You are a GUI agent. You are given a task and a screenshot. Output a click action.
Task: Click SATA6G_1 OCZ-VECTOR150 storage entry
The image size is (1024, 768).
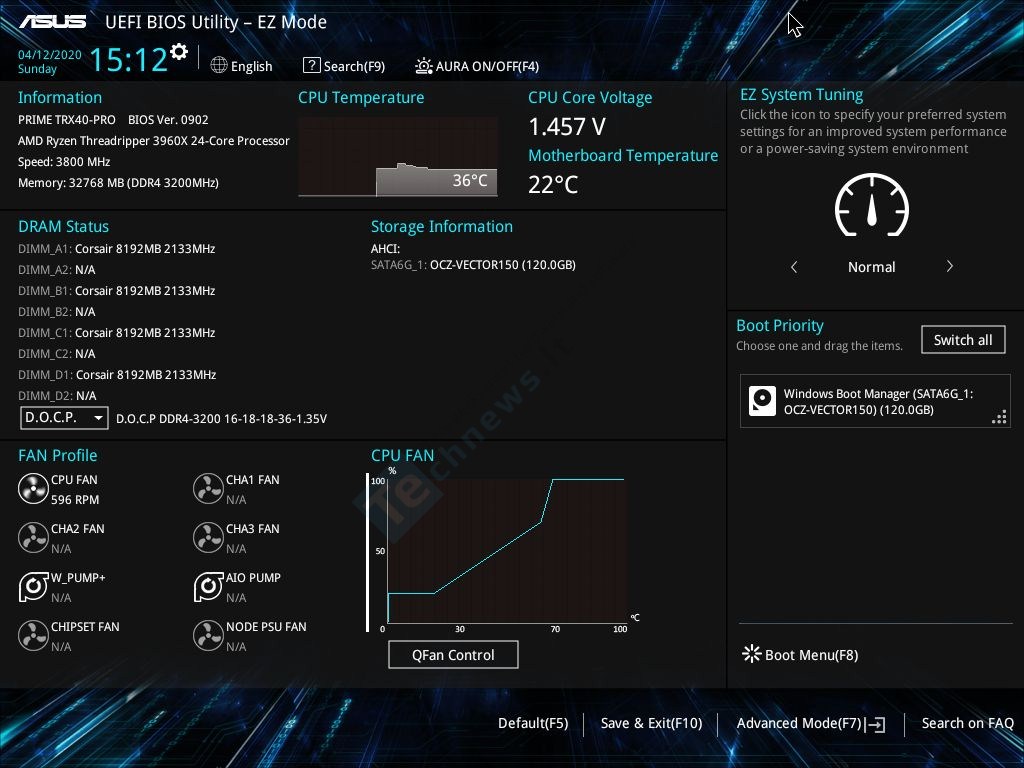pos(473,264)
